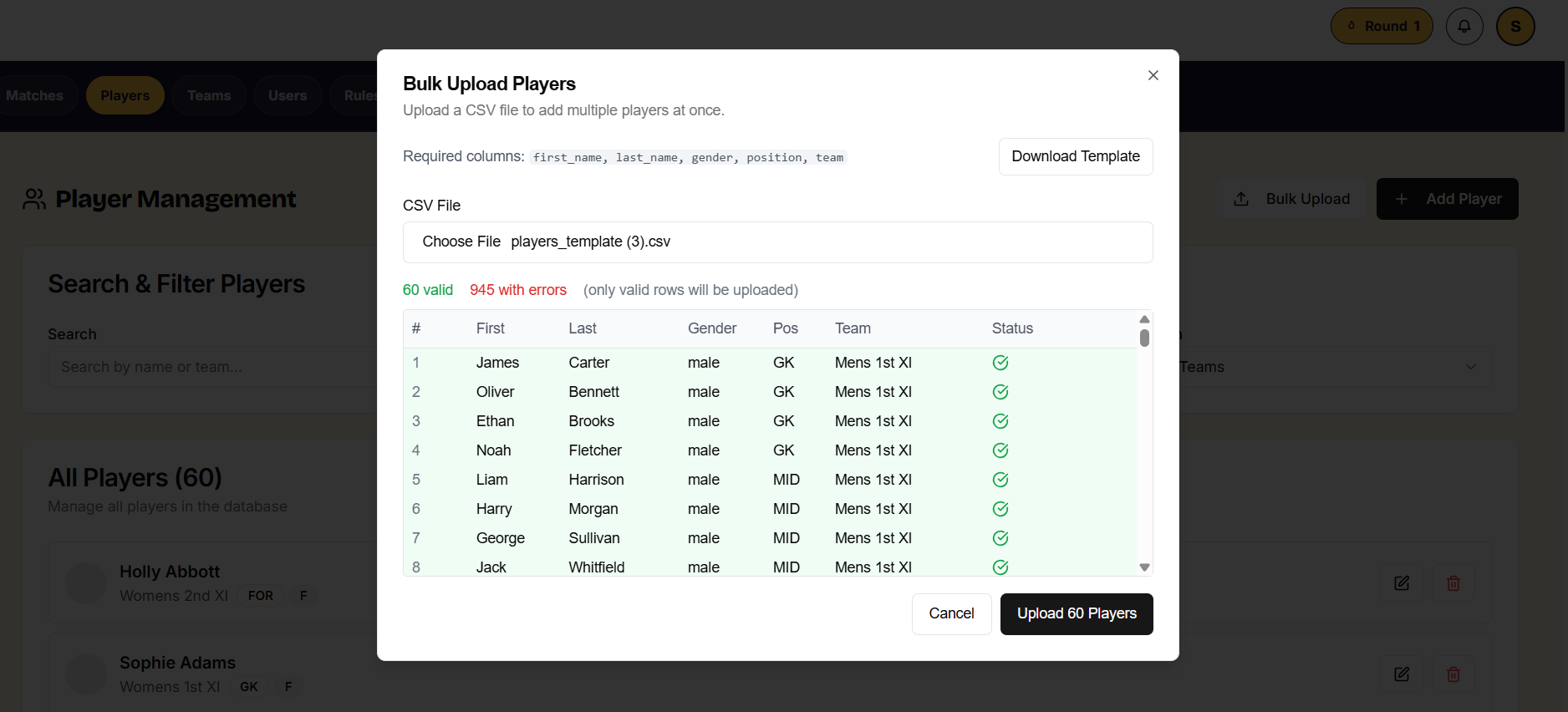The image size is (1568, 712).
Task: Click the Holly Abbott player name
Action: tap(170, 572)
